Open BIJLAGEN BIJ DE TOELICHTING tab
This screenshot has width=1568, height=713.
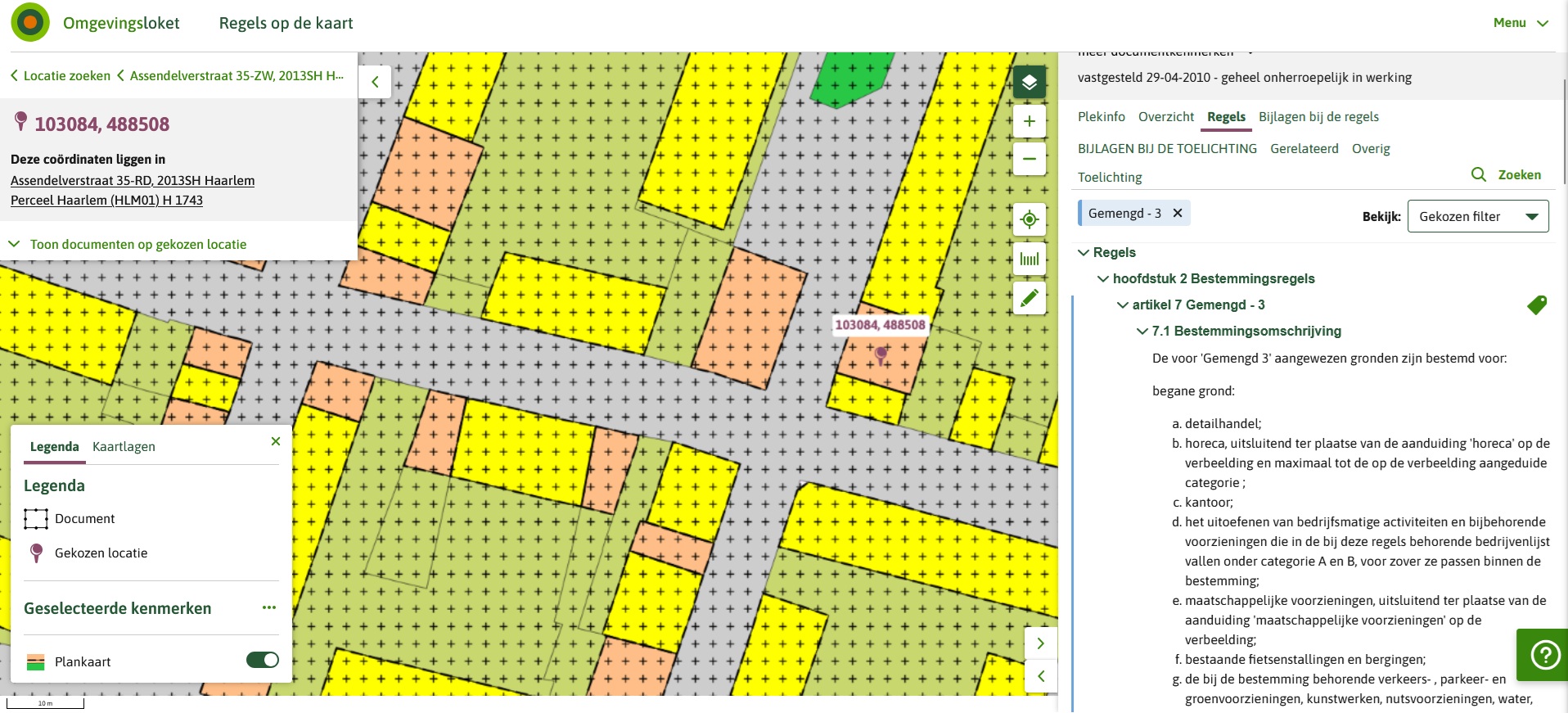click(x=1167, y=148)
